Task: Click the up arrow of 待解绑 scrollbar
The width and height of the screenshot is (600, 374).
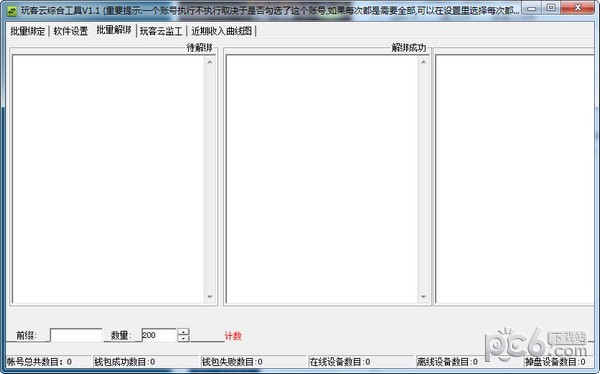Action: pos(210,62)
